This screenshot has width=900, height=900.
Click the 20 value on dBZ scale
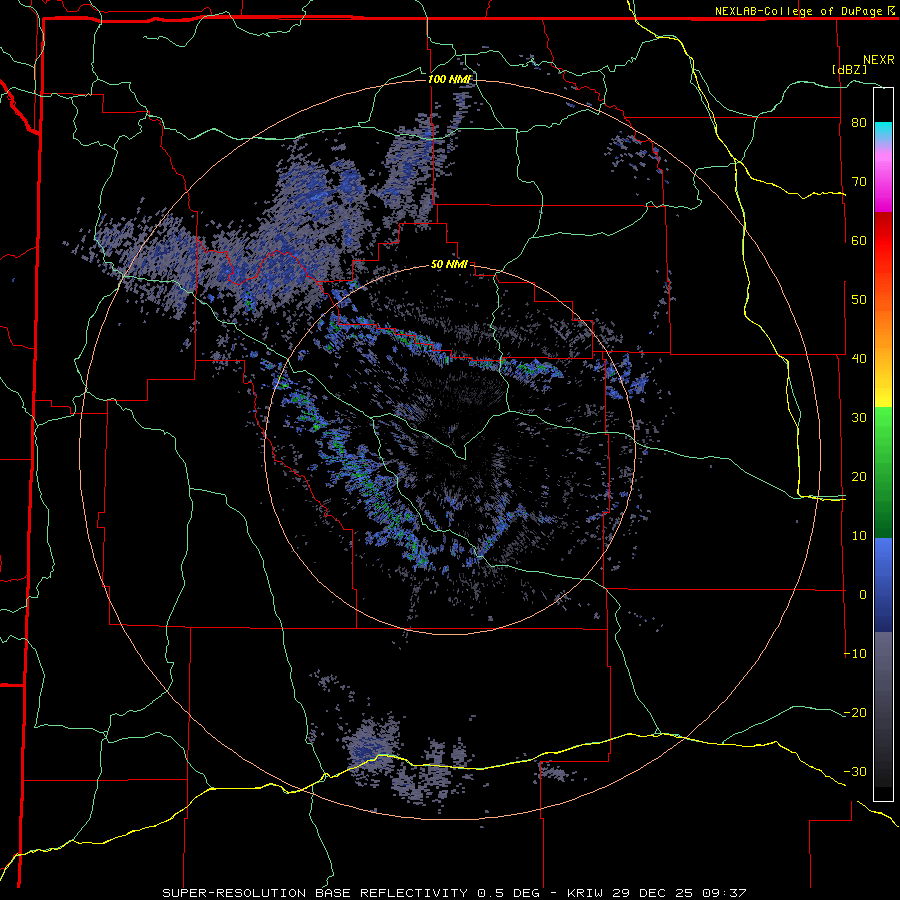859,477
